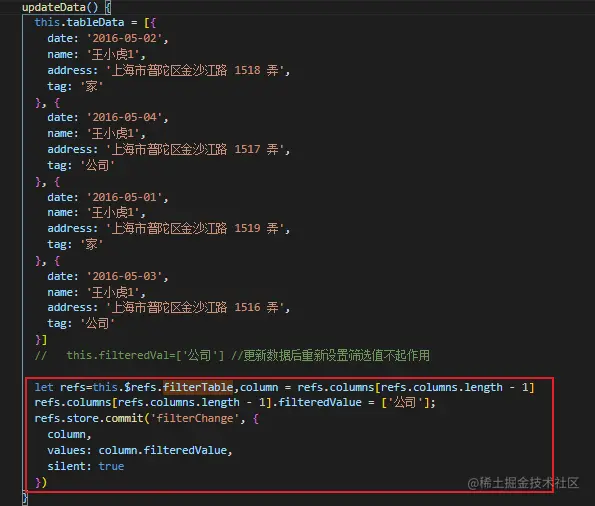Click the values: column.filteredValue line
This screenshot has height=506, width=595.
click(x=140, y=450)
